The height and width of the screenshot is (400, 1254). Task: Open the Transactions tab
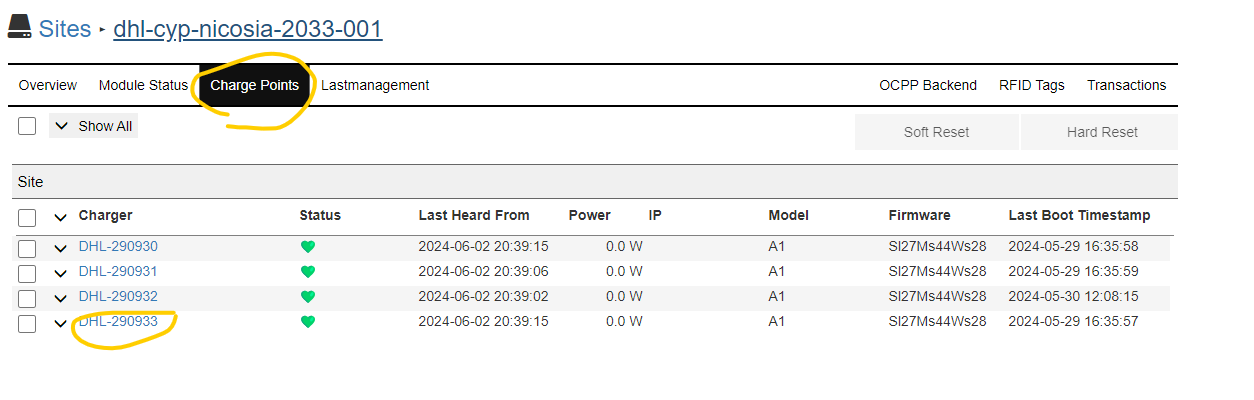(x=1127, y=85)
